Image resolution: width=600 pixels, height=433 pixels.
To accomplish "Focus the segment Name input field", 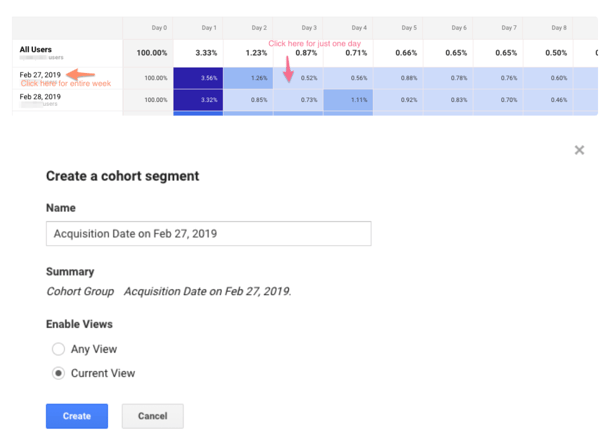I will click(x=209, y=233).
